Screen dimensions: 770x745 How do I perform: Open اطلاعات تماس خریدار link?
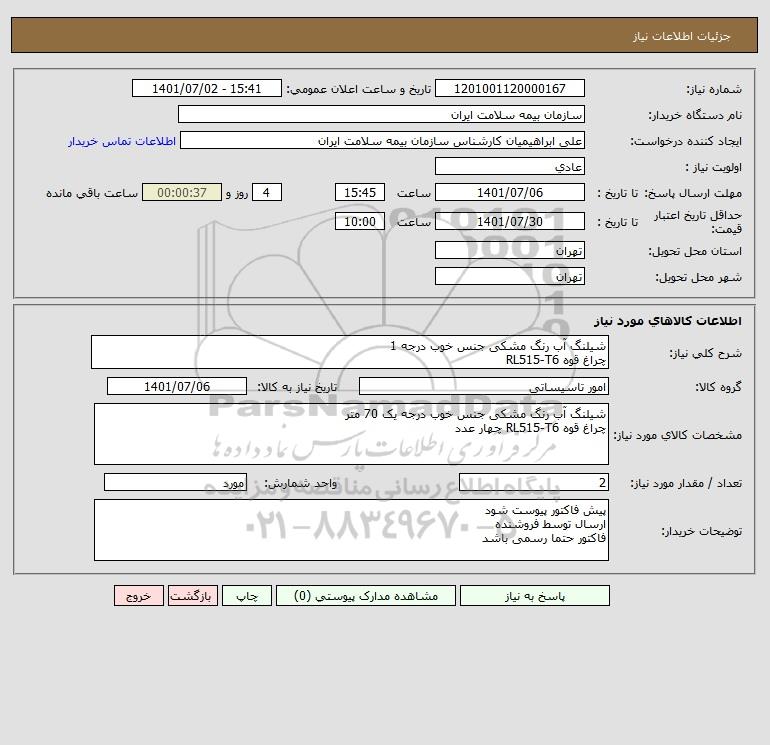(122, 141)
